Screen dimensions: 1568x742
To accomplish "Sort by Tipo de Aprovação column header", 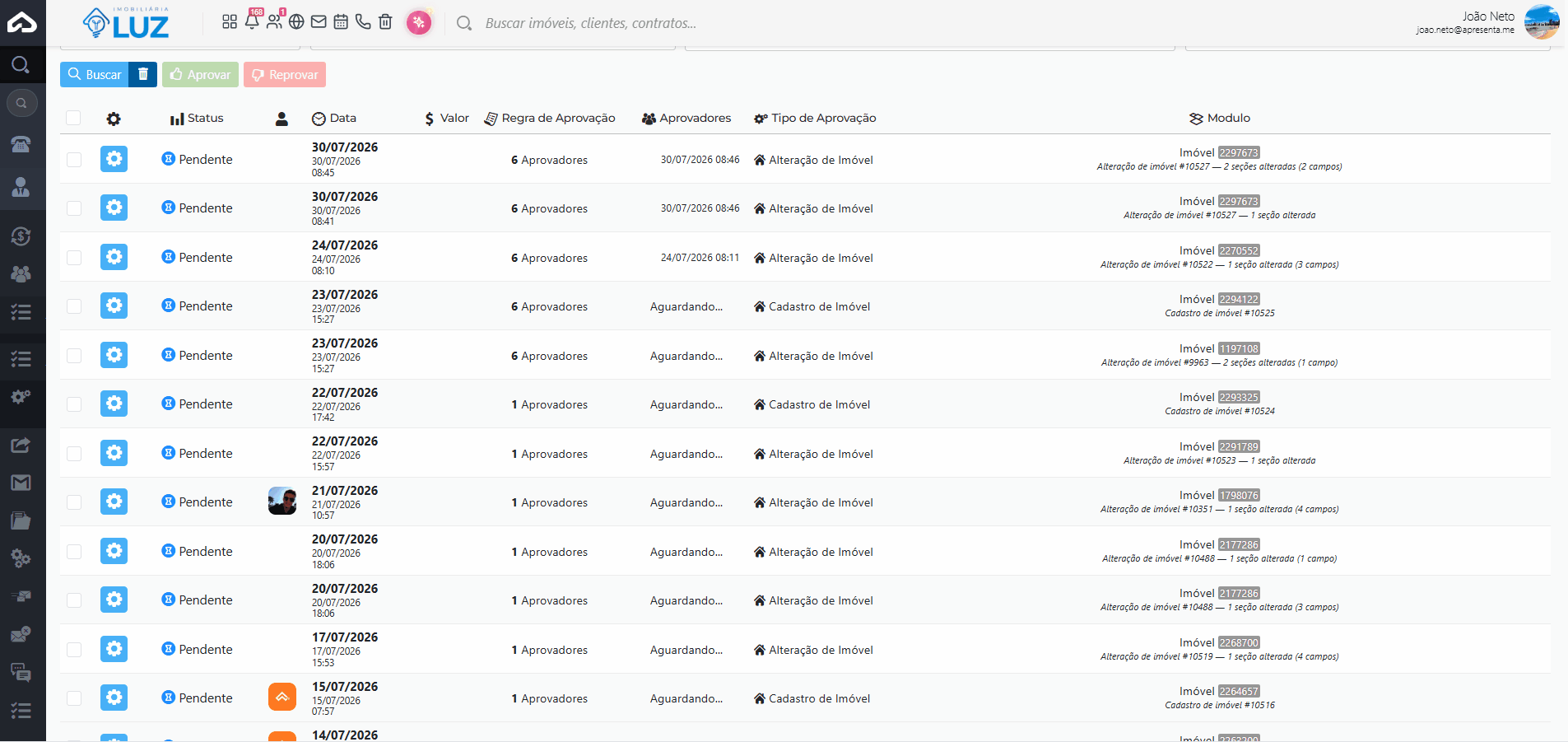I will point(815,118).
